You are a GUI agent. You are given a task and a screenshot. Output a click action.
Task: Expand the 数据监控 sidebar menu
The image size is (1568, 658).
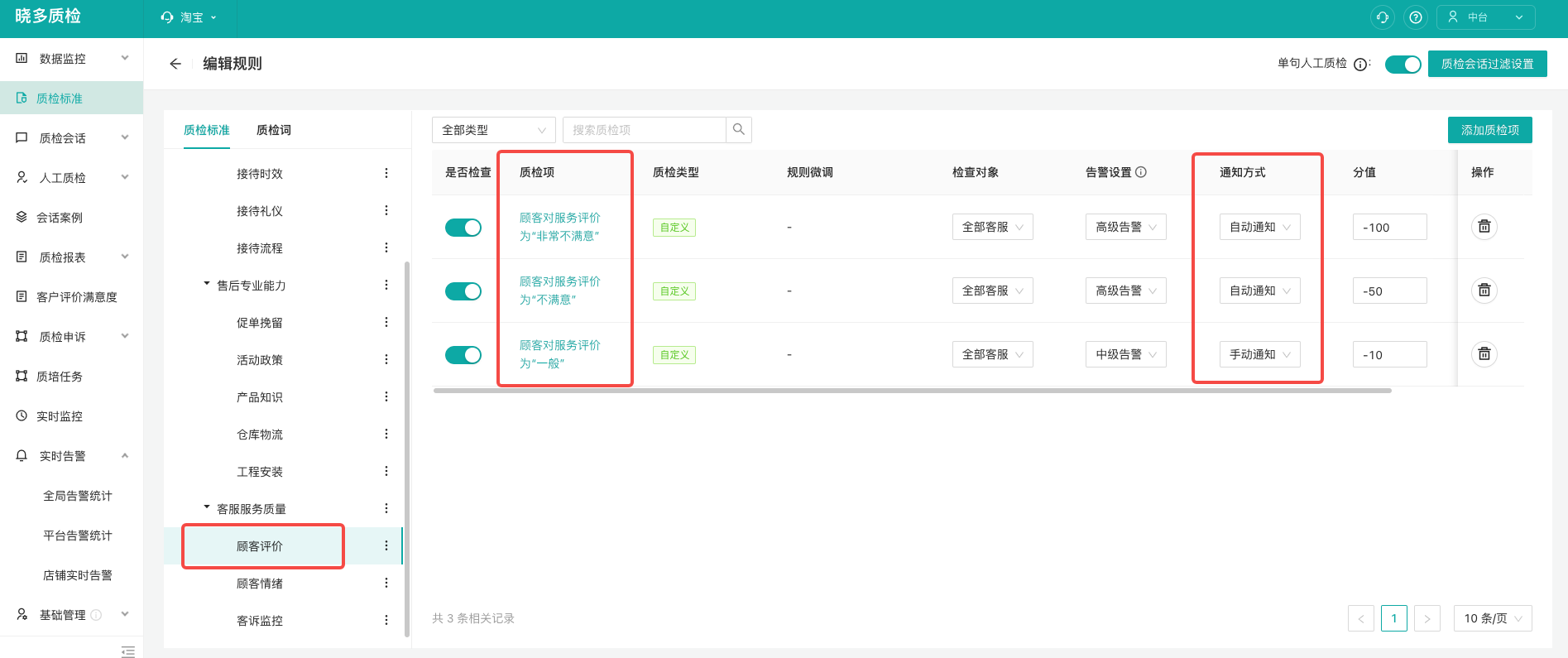pos(72,59)
